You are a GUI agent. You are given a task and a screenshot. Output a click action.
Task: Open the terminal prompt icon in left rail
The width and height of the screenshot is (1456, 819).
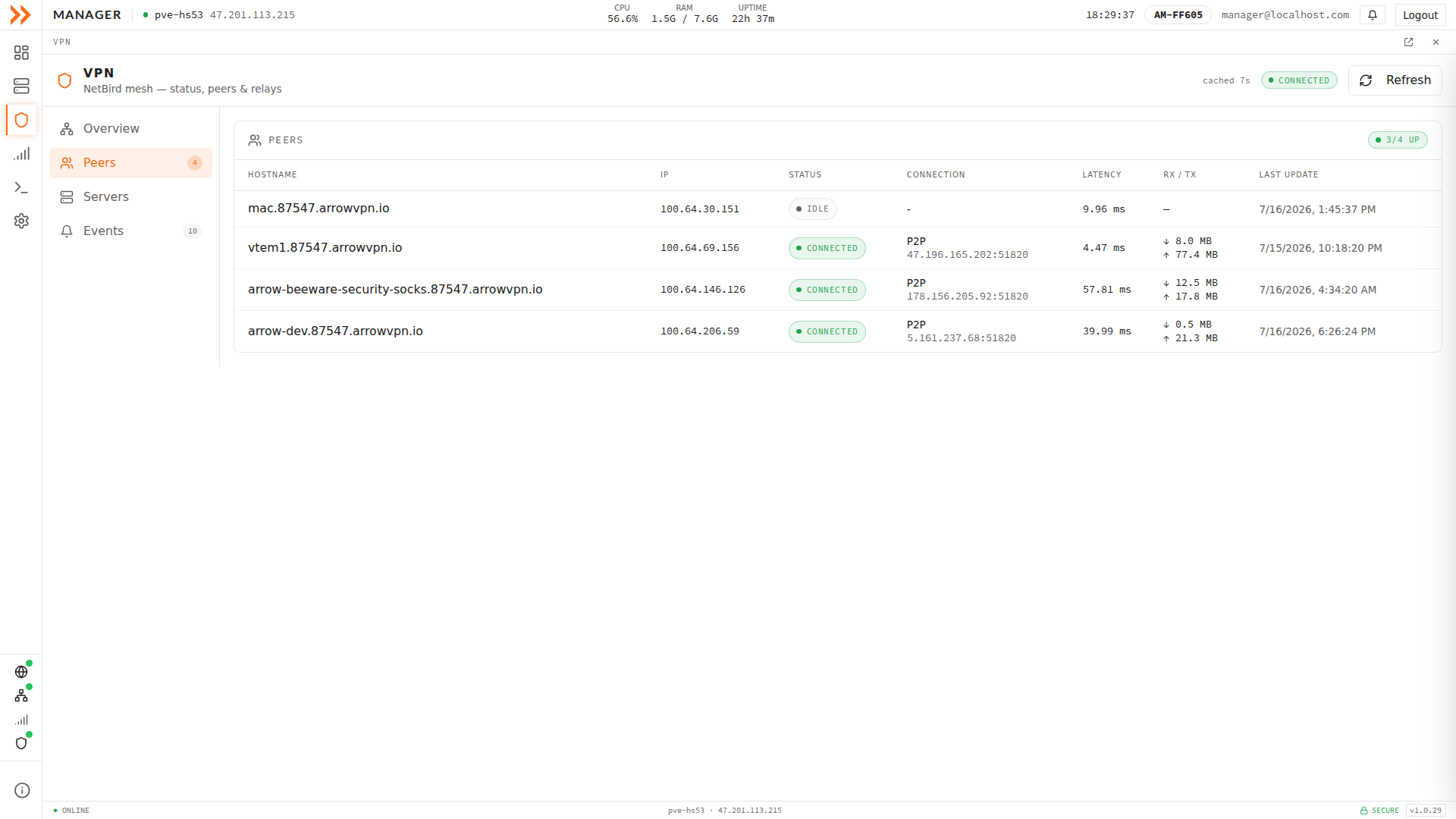(21, 187)
